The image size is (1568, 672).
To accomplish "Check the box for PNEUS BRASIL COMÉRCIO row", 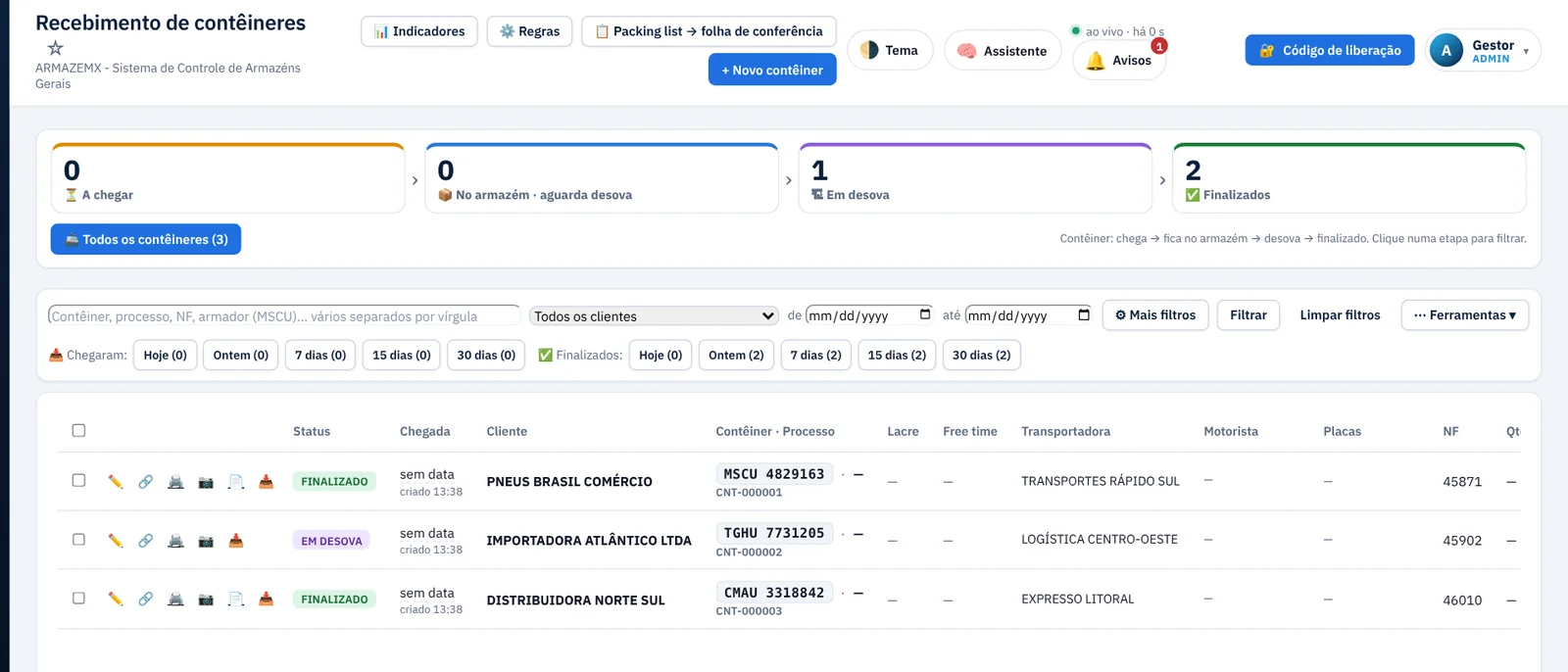I will click(78, 480).
